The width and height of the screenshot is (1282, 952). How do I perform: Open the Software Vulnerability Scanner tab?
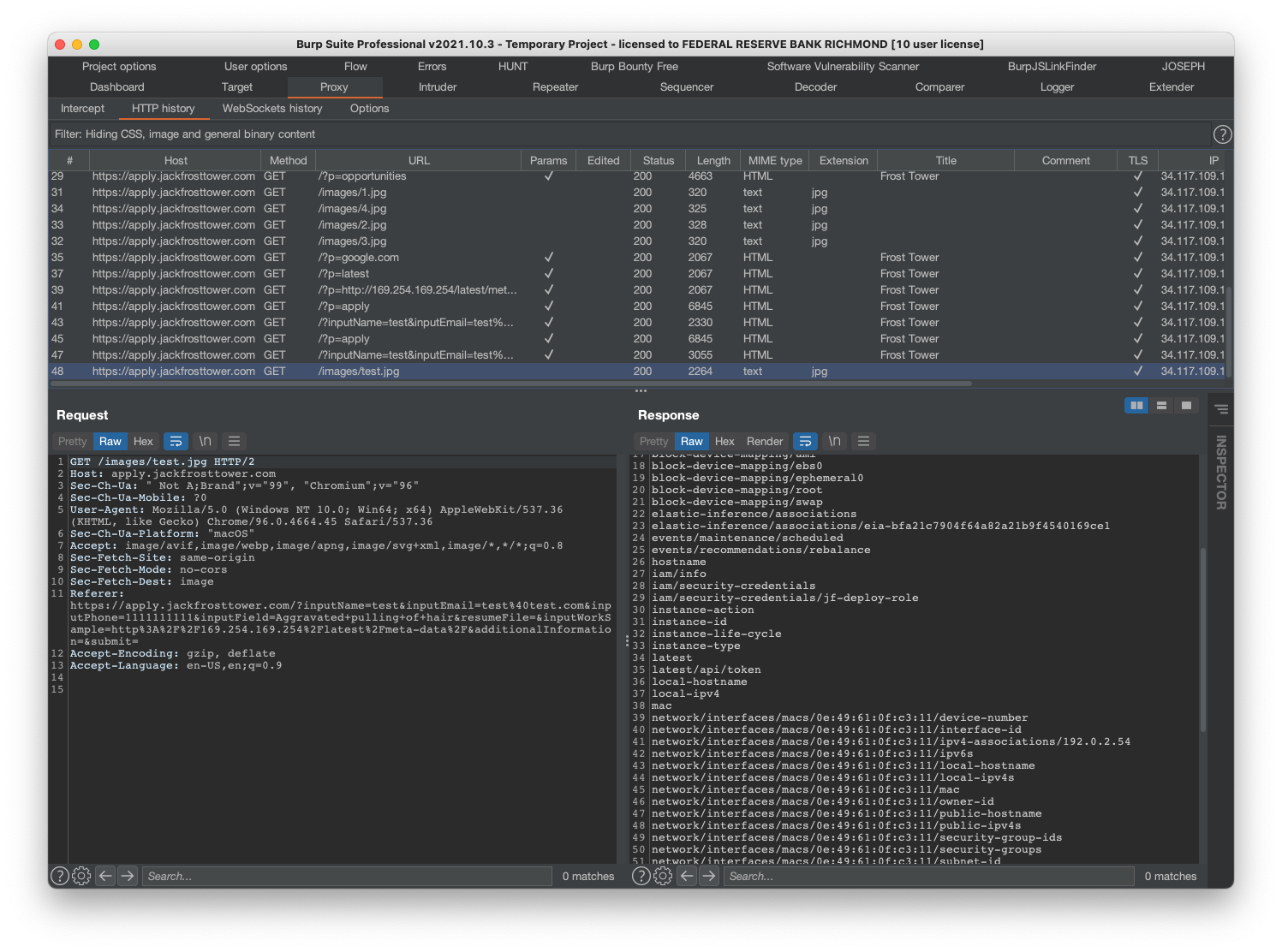click(x=843, y=67)
